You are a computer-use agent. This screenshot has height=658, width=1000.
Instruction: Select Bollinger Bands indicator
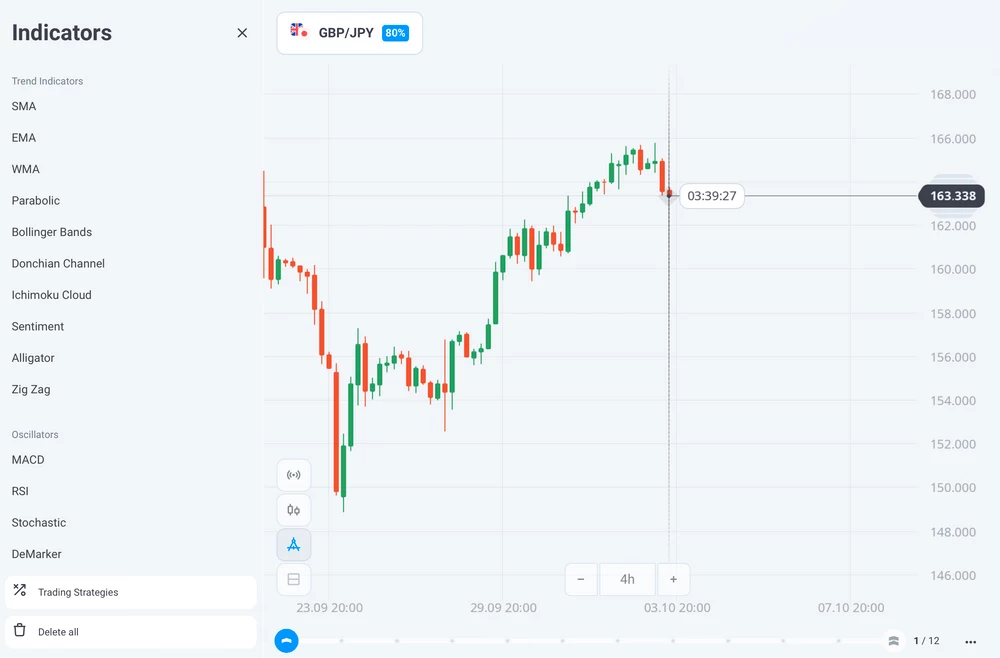click(x=52, y=232)
